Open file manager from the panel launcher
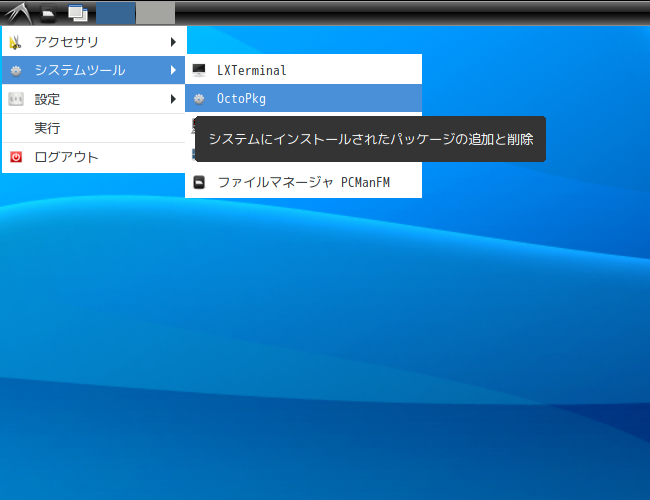Screen dimensions: 650x500 tap(49, 13)
